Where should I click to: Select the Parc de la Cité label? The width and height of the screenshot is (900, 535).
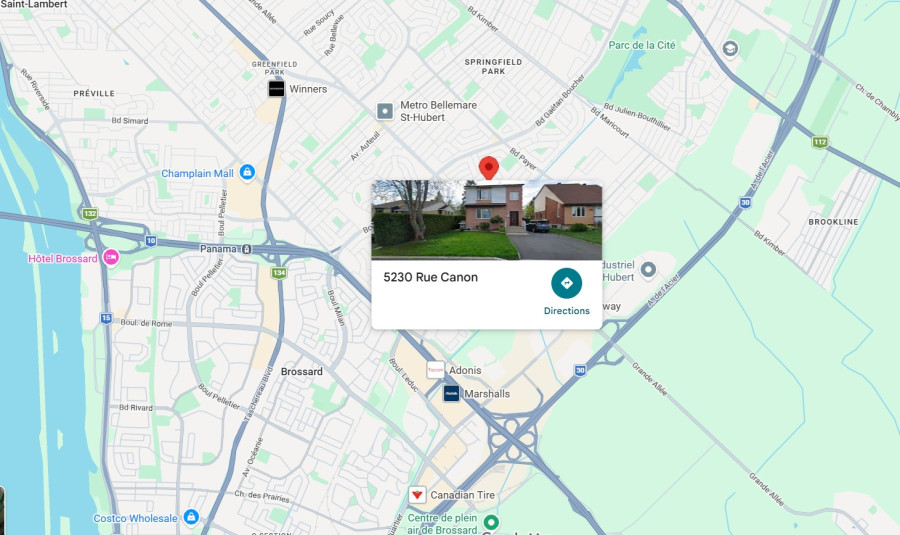pyautogui.click(x=642, y=45)
